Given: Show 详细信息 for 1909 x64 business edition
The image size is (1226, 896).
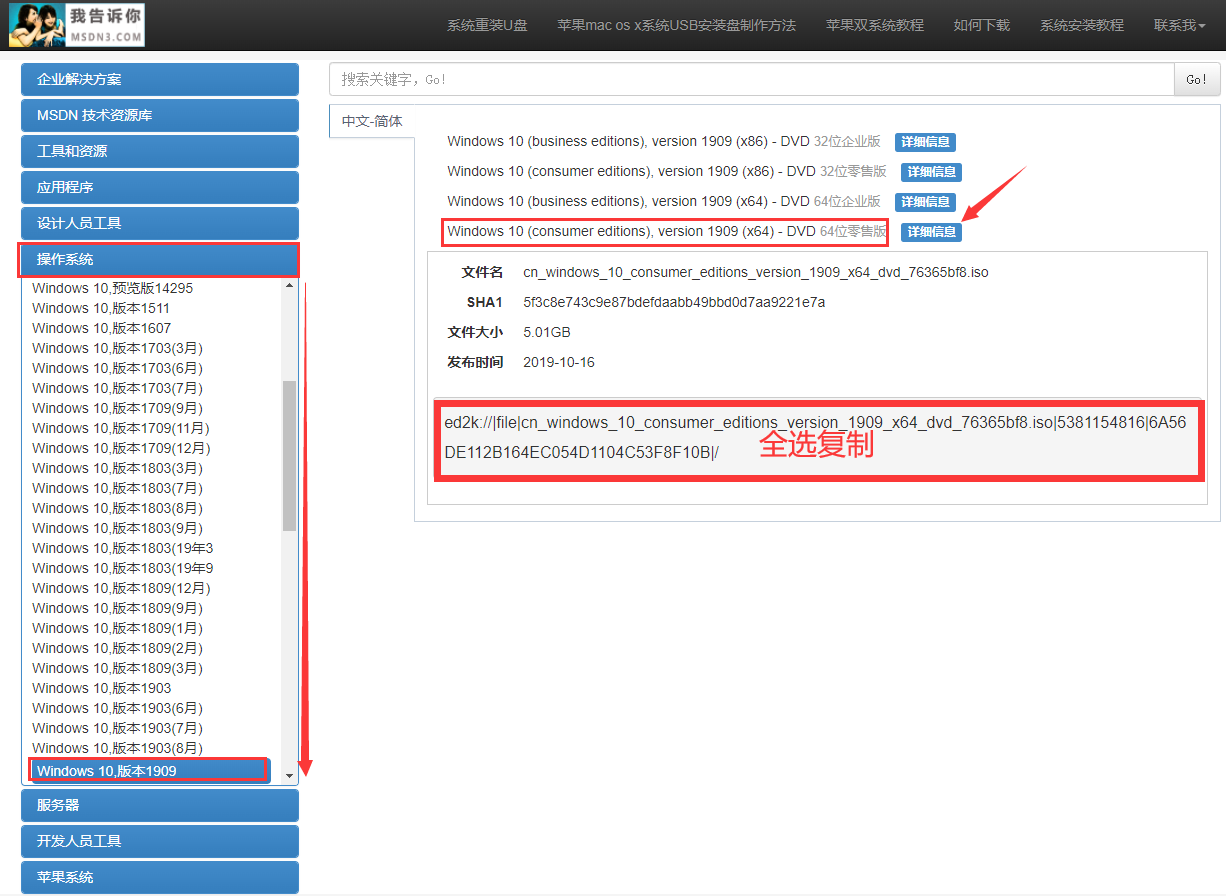Looking at the screenshot, I should pyautogui.click(x=925, y=202).
